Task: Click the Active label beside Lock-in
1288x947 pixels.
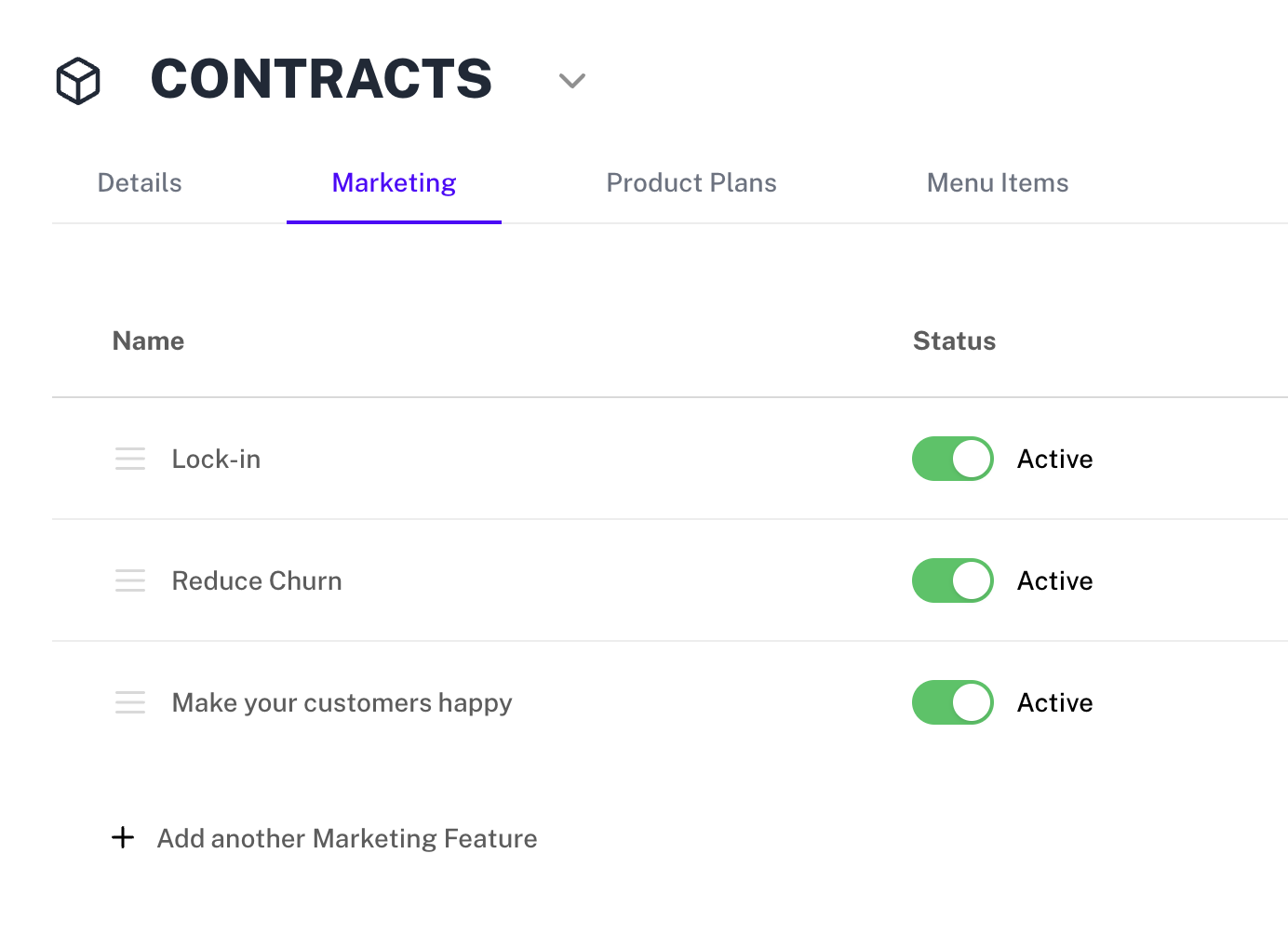Action: point(1054,459)
